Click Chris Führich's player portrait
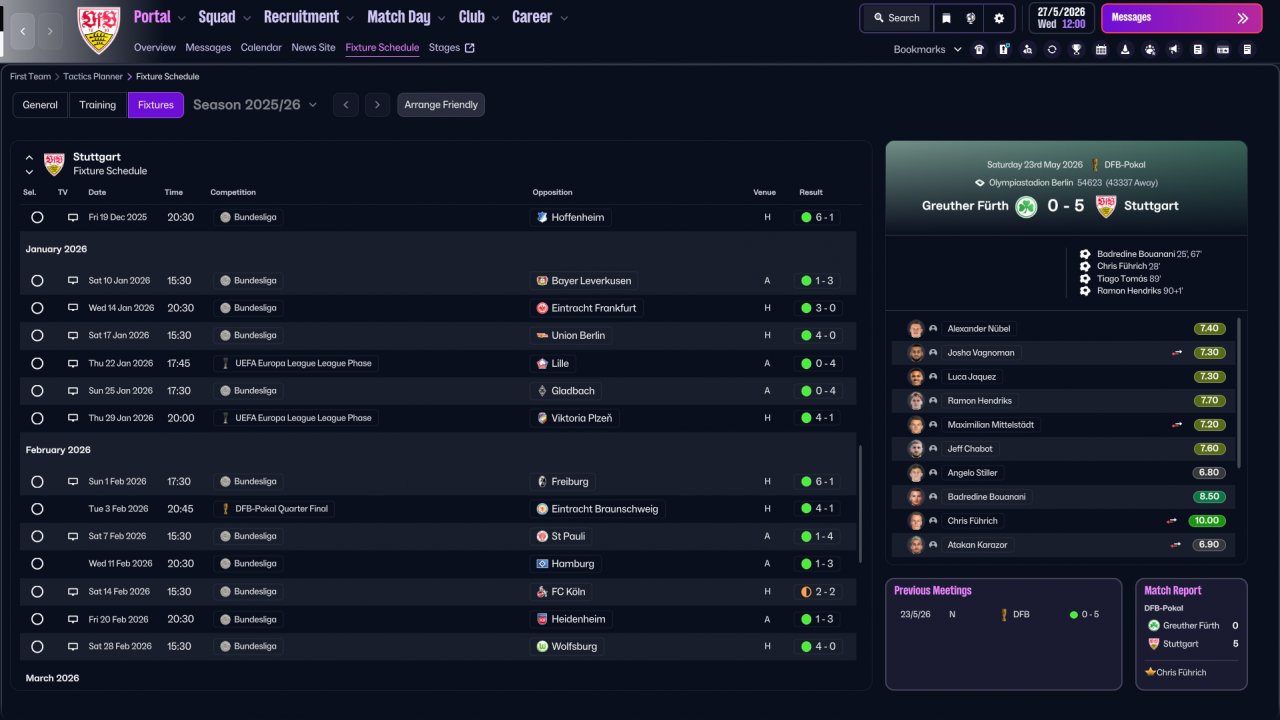This screenshot has width=1280, height=720. click(915, 521)
